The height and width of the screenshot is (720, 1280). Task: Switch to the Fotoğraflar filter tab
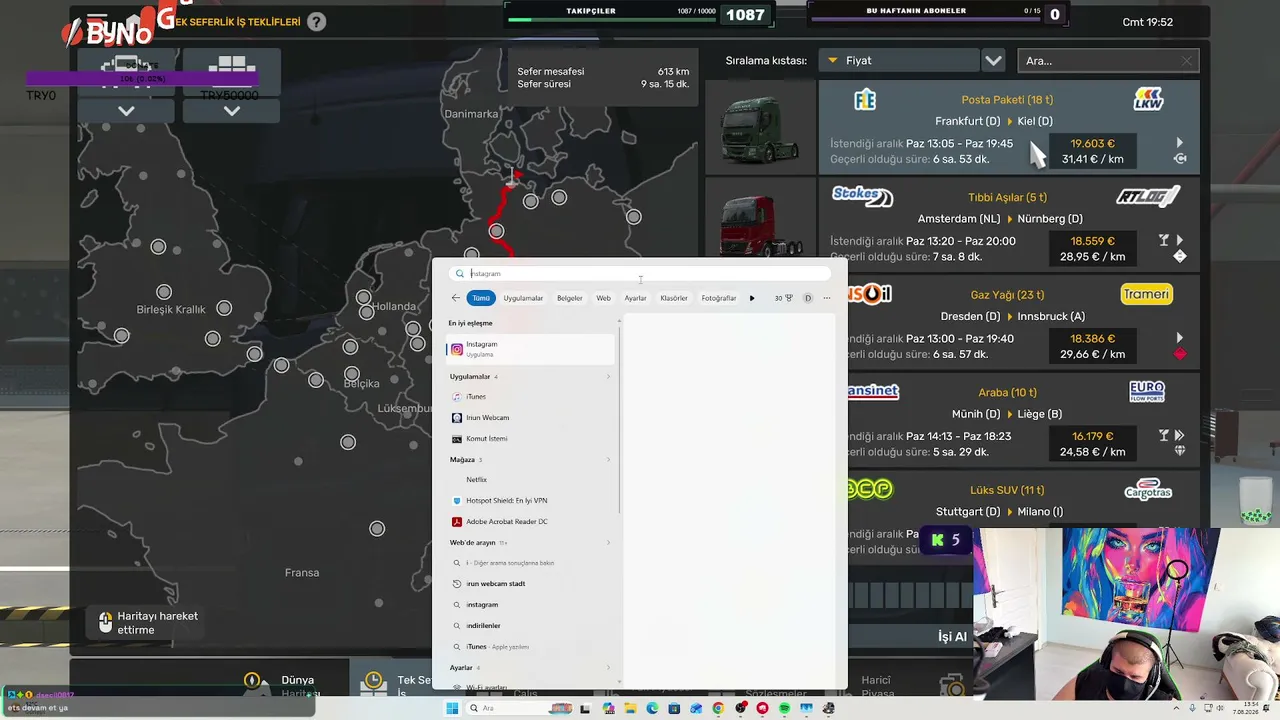(x=719, y=298)
